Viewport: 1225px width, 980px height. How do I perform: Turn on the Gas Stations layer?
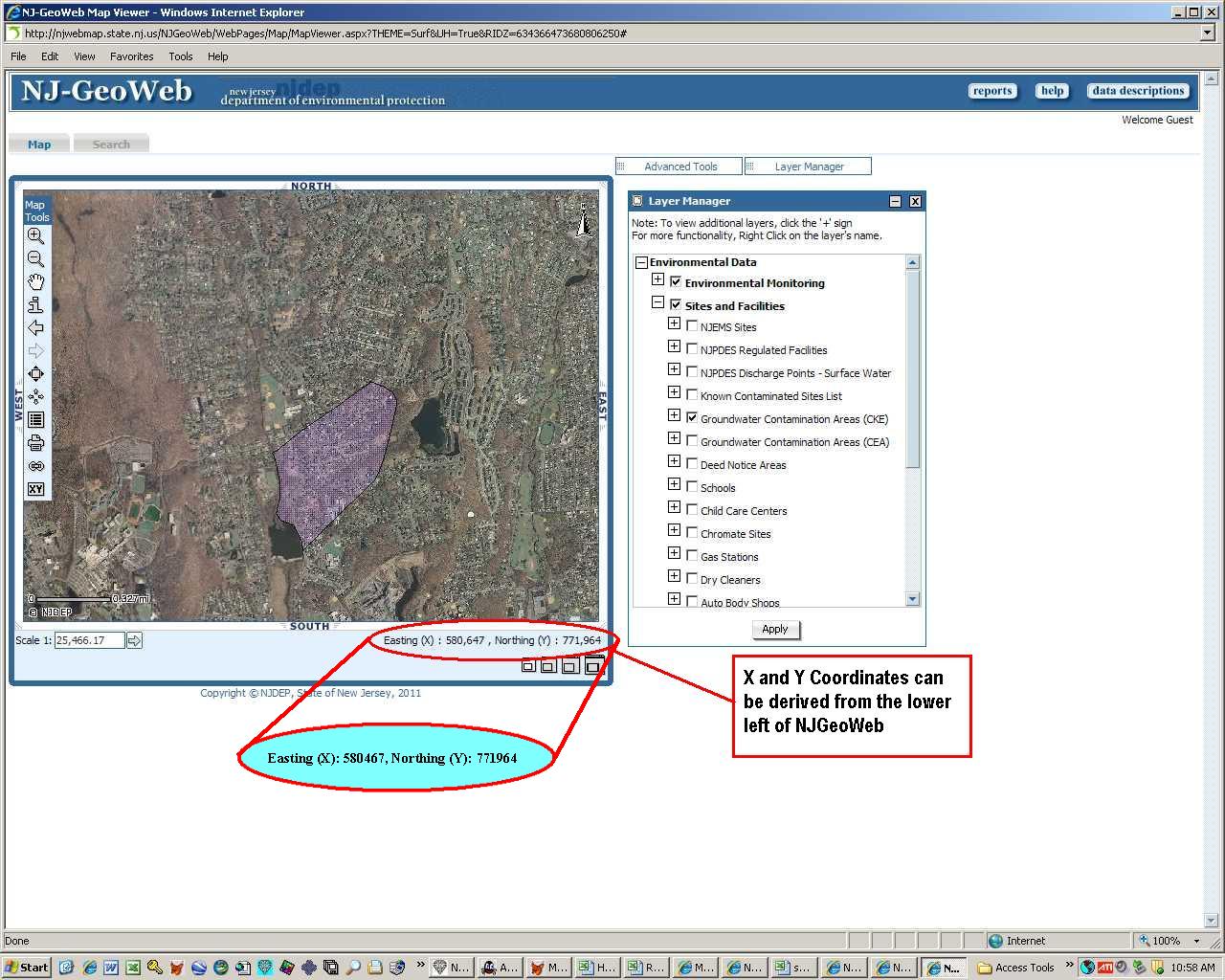pyautogui.click(x=692, y=556)
